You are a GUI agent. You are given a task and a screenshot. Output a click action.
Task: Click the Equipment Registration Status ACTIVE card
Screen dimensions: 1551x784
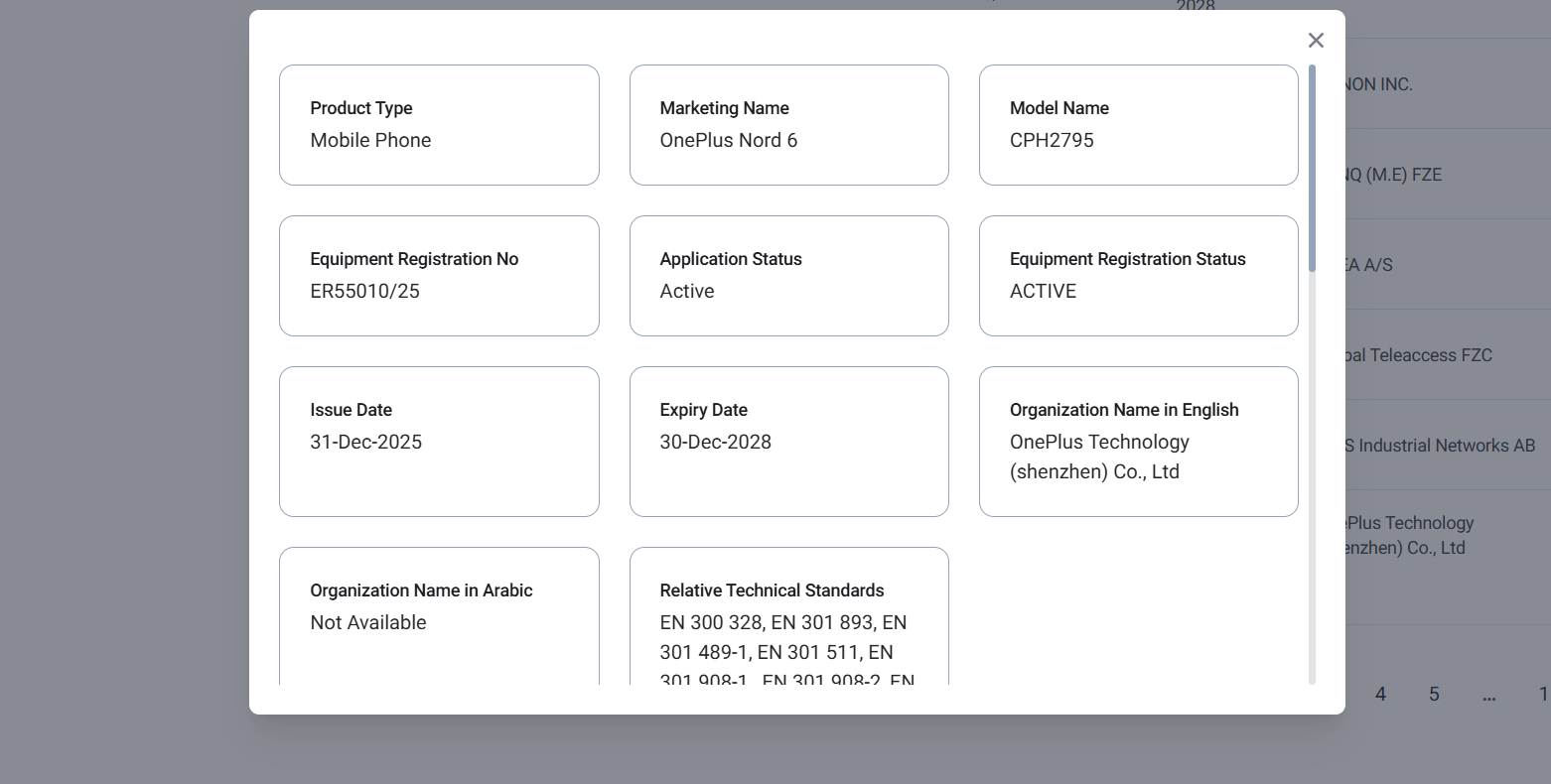point(1138,276)
